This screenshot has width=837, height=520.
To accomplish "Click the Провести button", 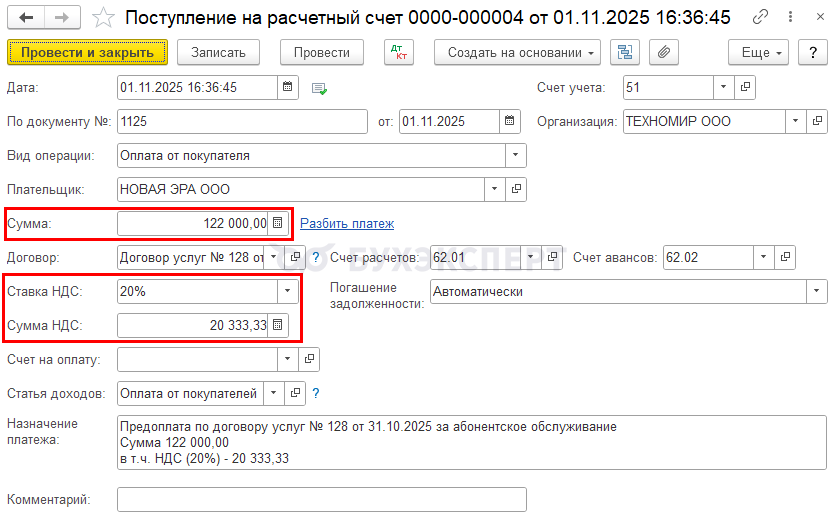I will 322,52.
